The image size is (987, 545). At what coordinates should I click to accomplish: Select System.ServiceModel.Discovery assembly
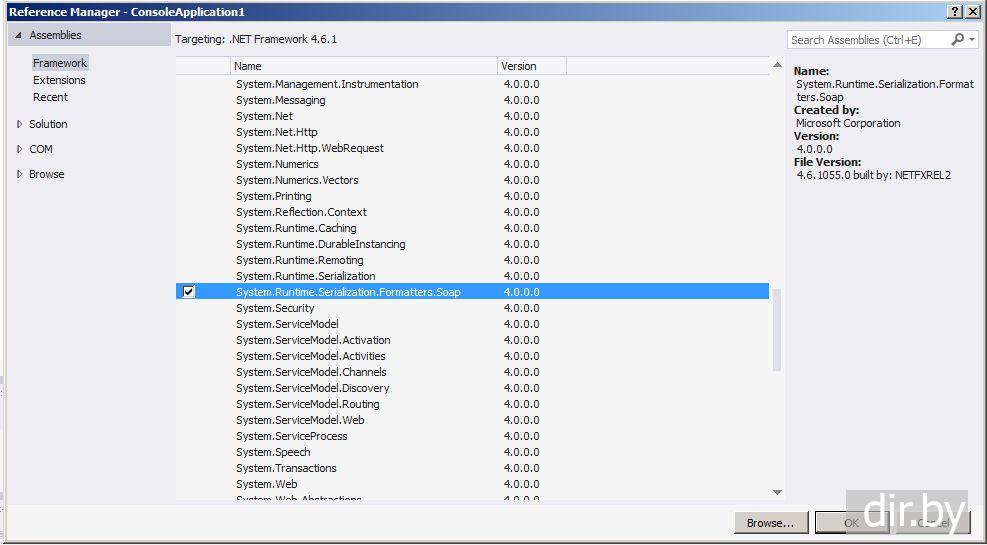[472, 388]
